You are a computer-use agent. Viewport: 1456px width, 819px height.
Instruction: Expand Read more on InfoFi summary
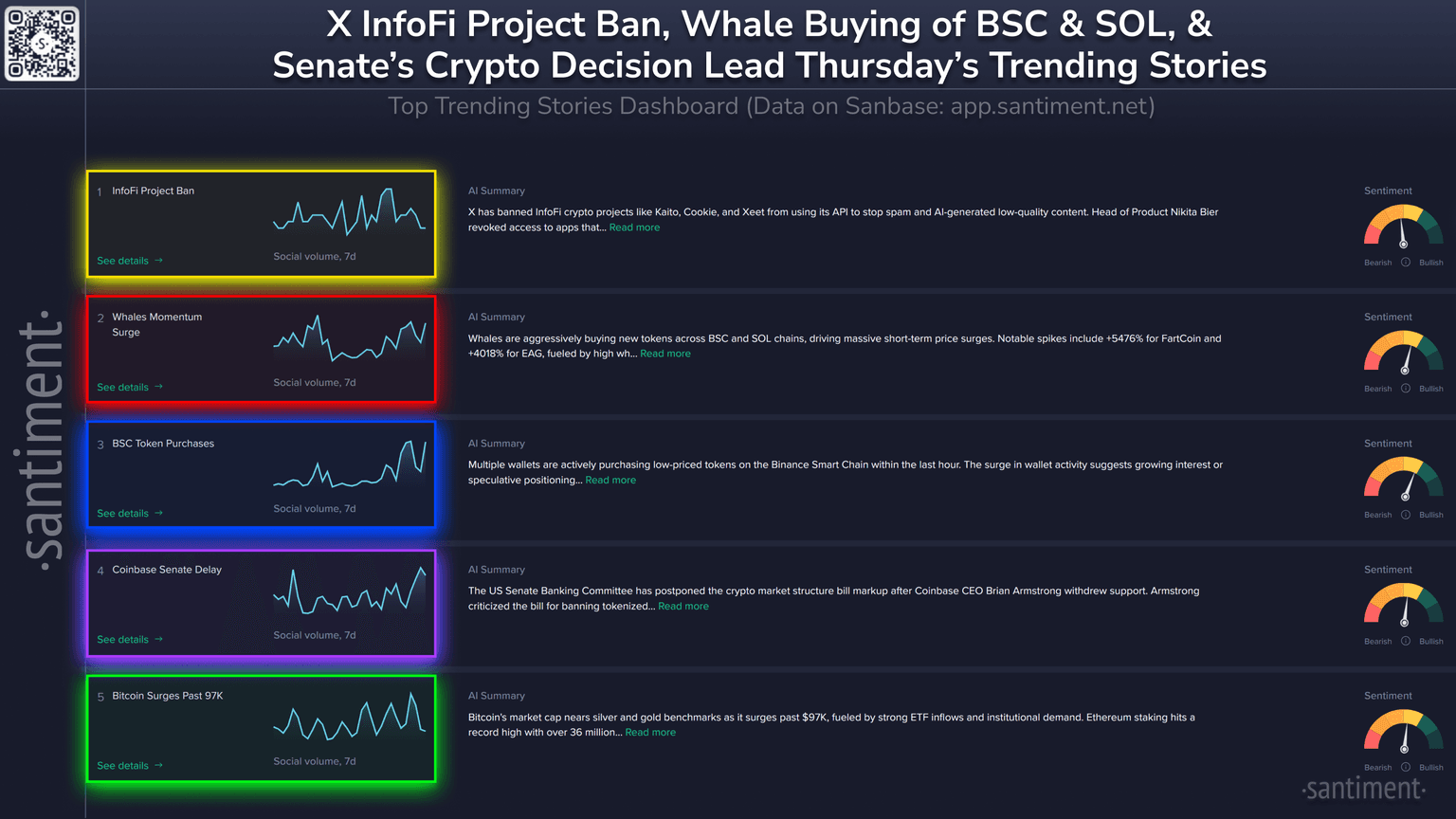click(x=634, y=227)
